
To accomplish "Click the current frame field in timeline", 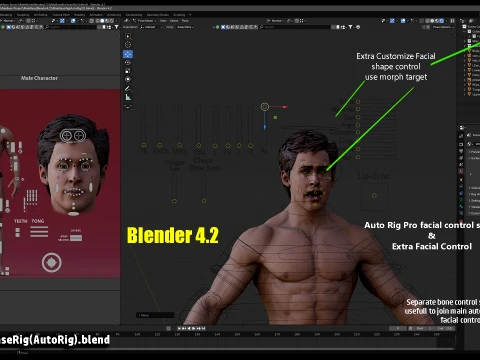I will click(398, 328).
